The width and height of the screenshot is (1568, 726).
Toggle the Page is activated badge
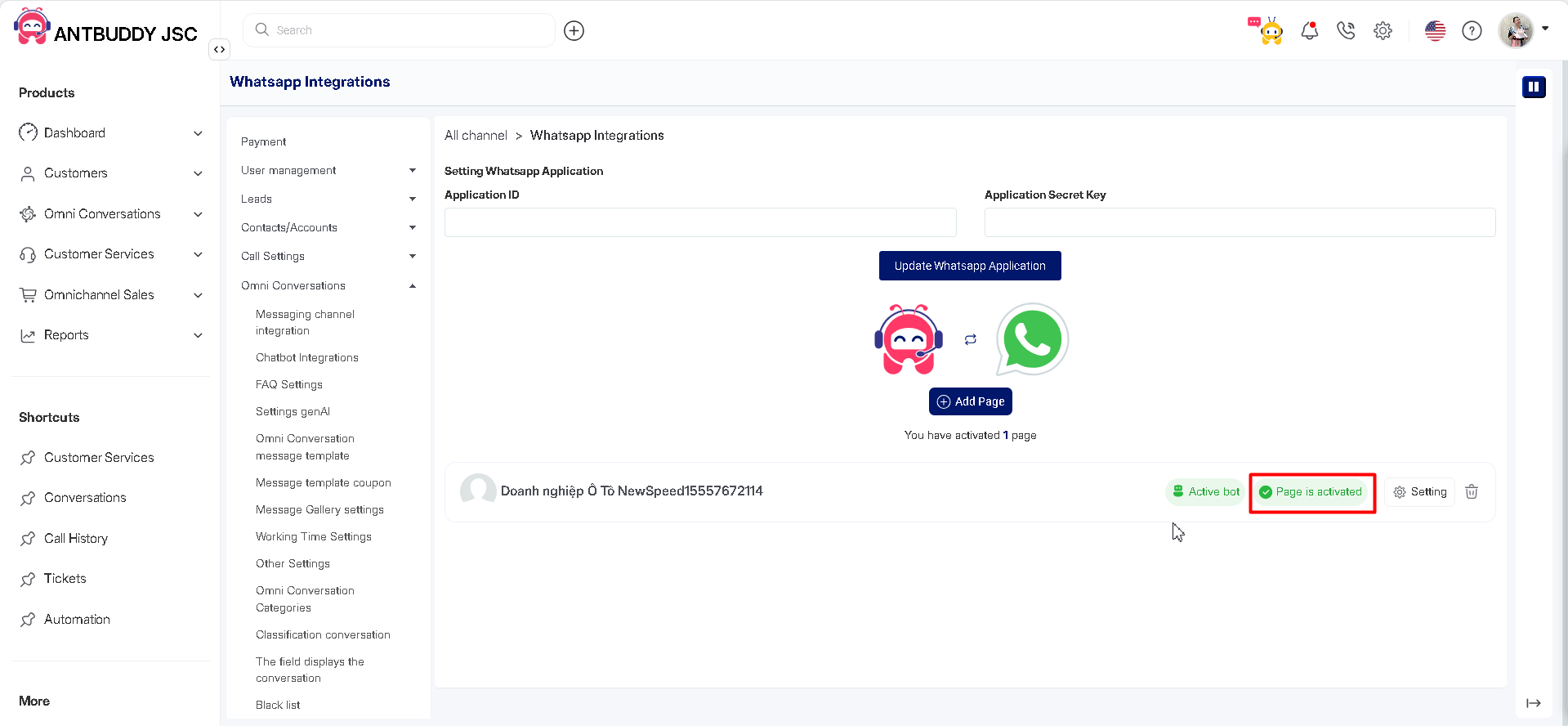pos(1311,491)
